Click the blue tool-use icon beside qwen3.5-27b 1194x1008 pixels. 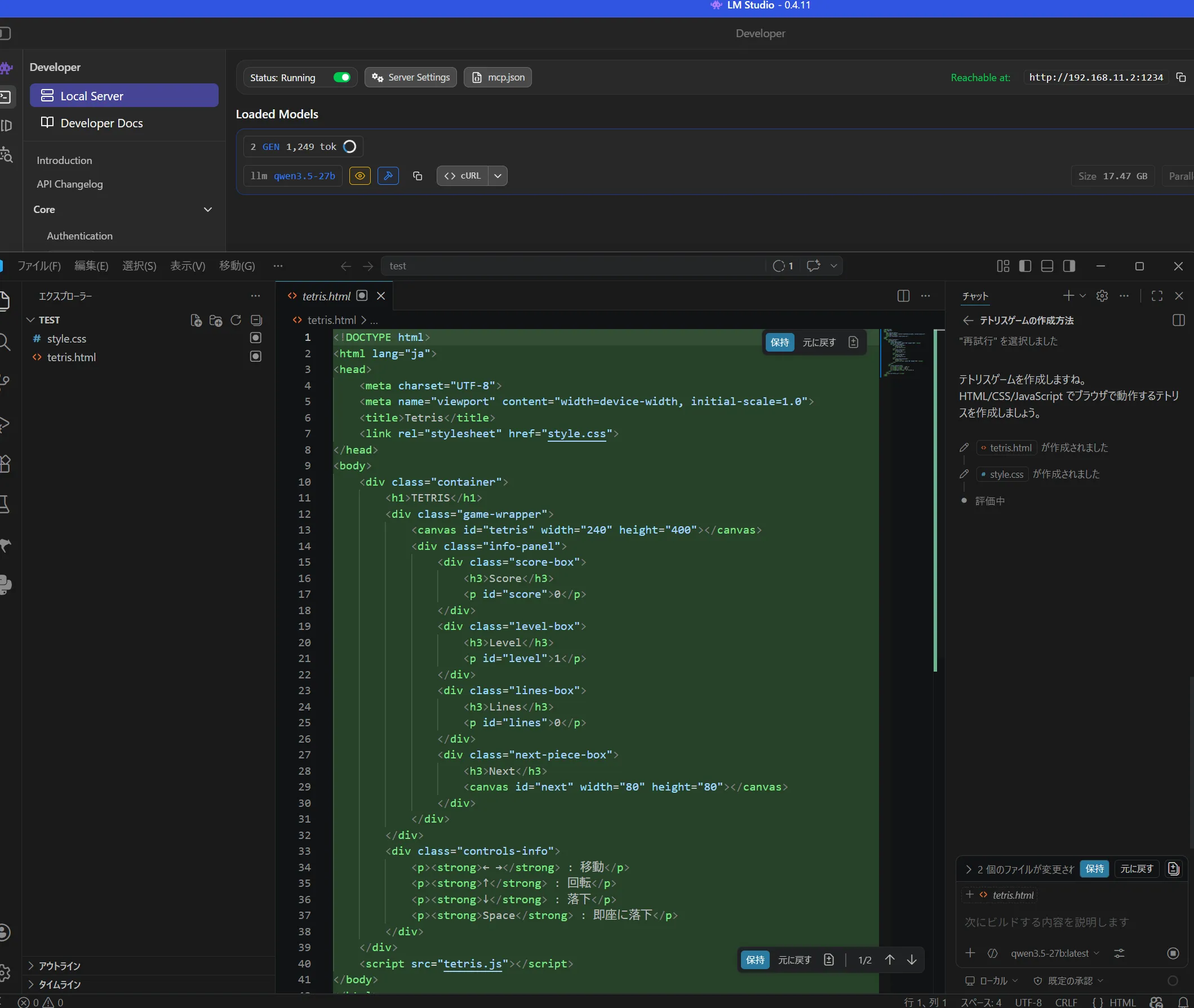click(388, 176)
